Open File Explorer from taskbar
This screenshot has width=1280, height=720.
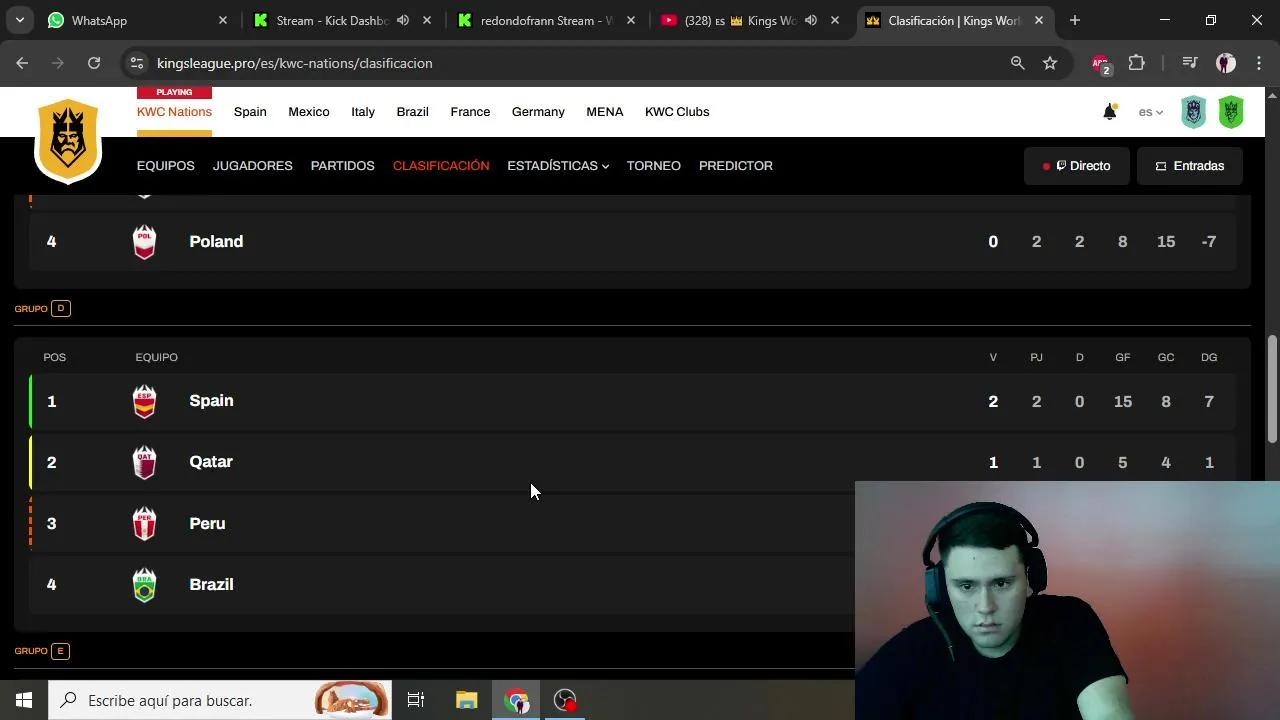[x=467, y=700]
